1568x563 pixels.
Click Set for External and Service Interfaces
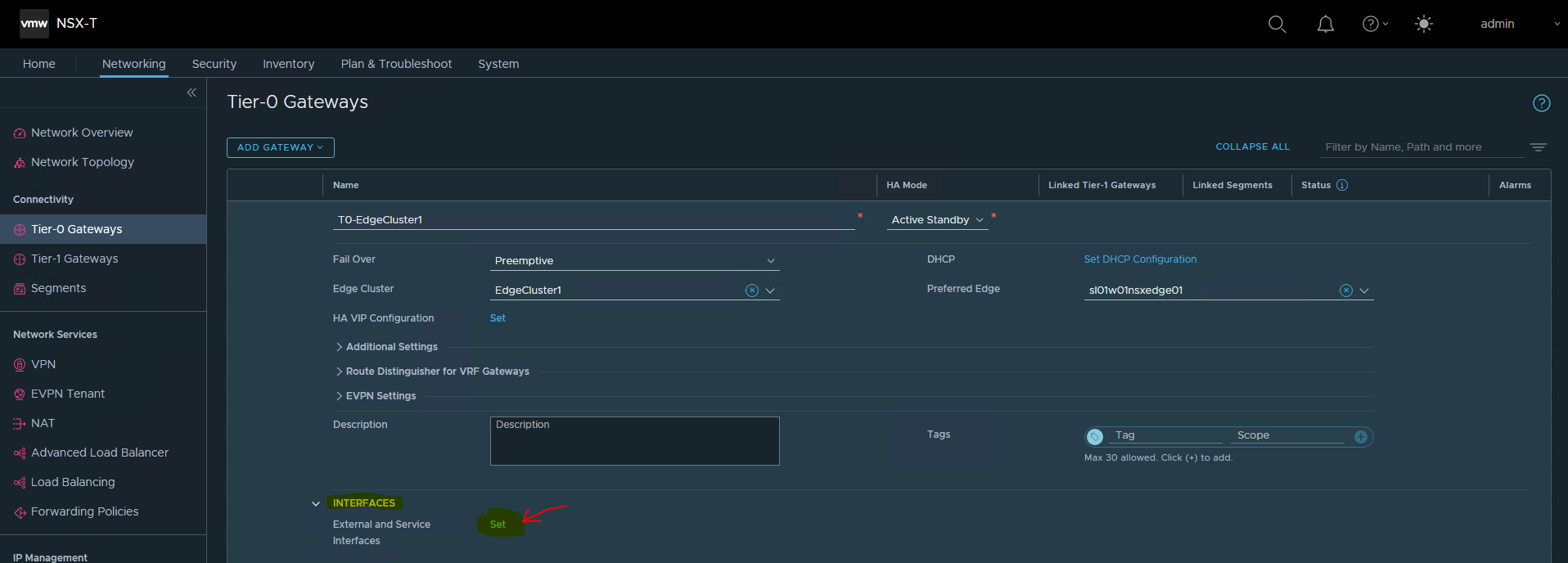pyautogui.click(x=498, y=525)
